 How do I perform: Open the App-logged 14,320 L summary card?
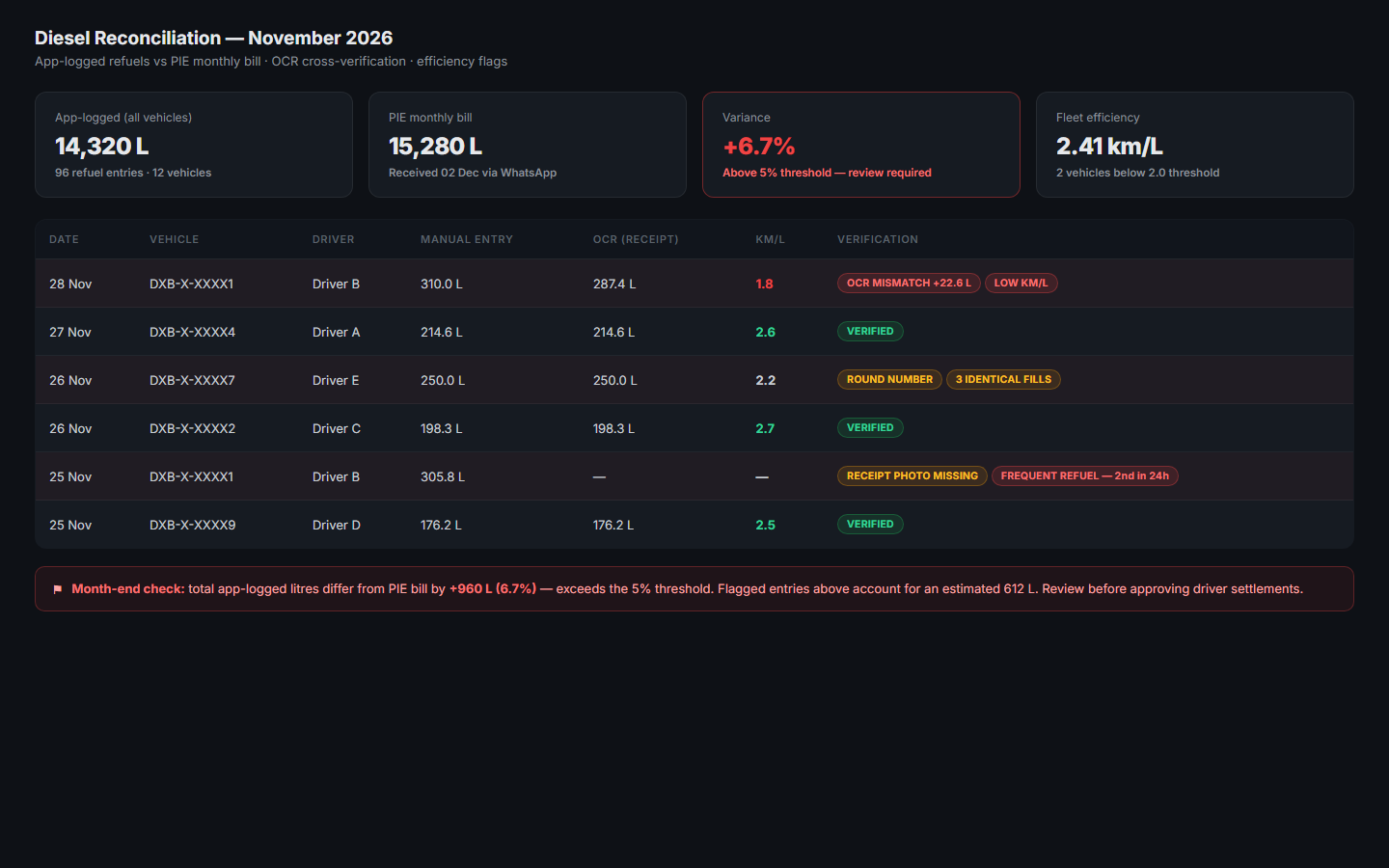(194, 145)
